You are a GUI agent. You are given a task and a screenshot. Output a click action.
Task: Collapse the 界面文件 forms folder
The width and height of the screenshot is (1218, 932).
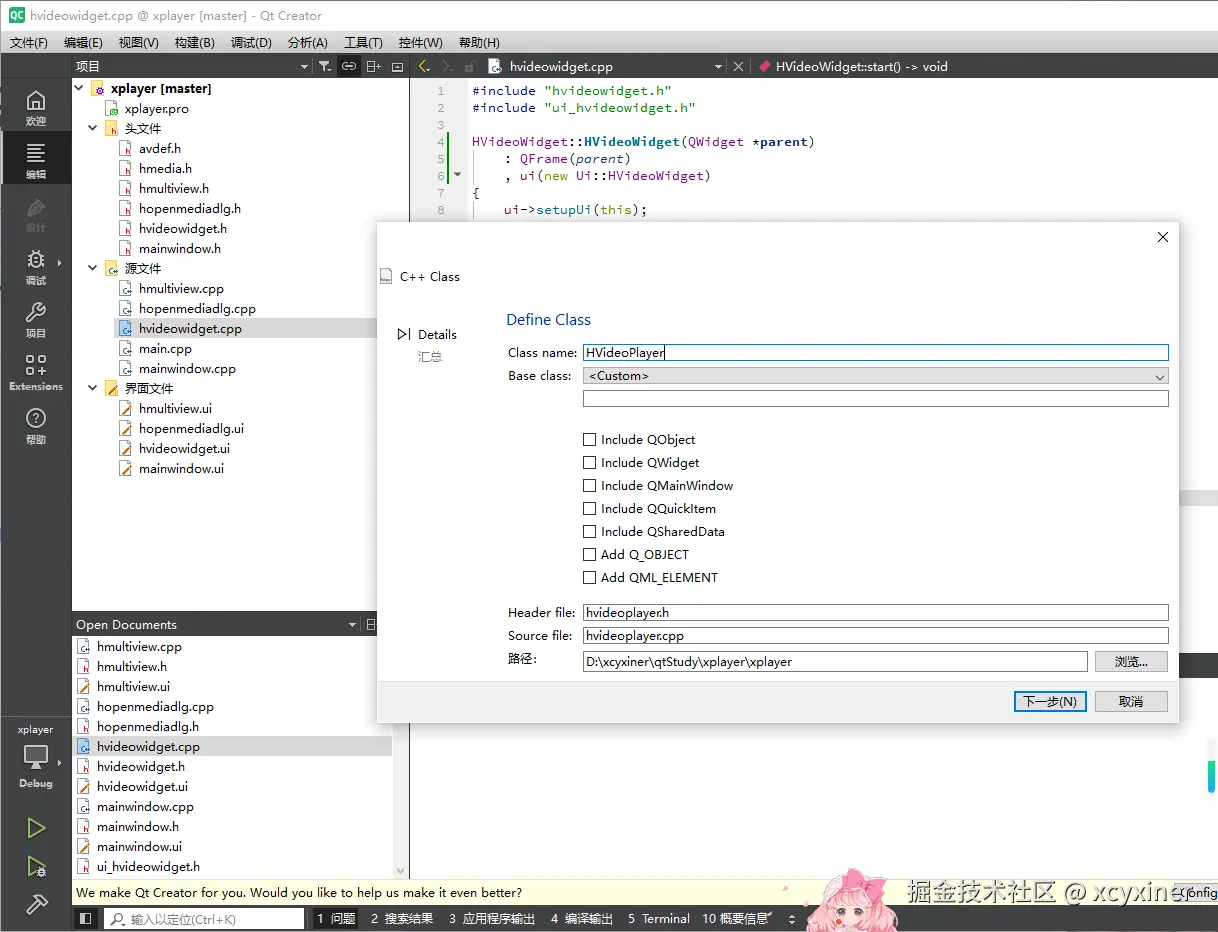tap(94, 388)
